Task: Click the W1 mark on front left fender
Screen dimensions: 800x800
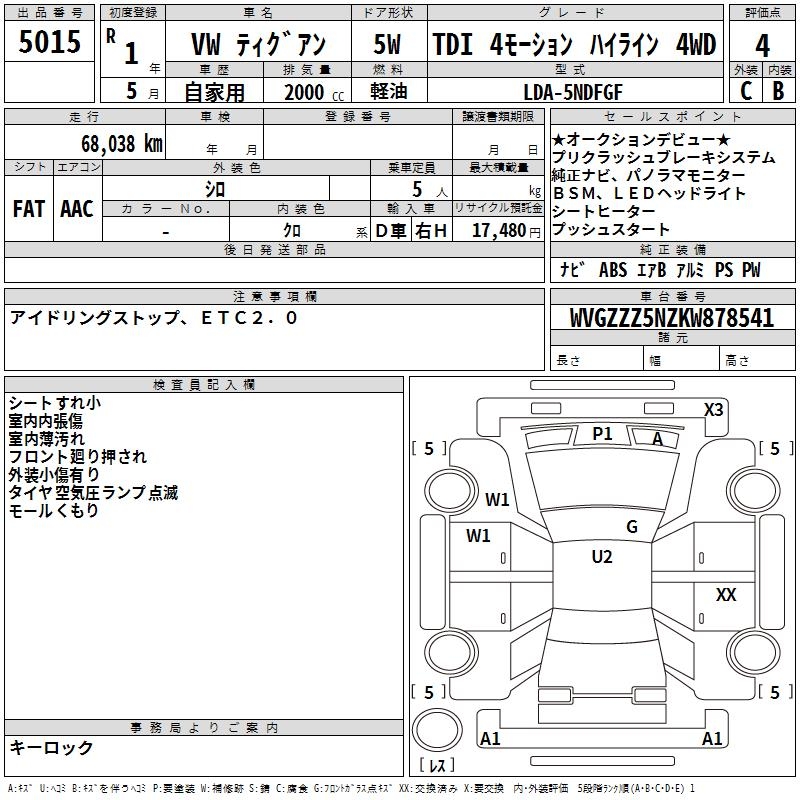Action: coord(497,499)
